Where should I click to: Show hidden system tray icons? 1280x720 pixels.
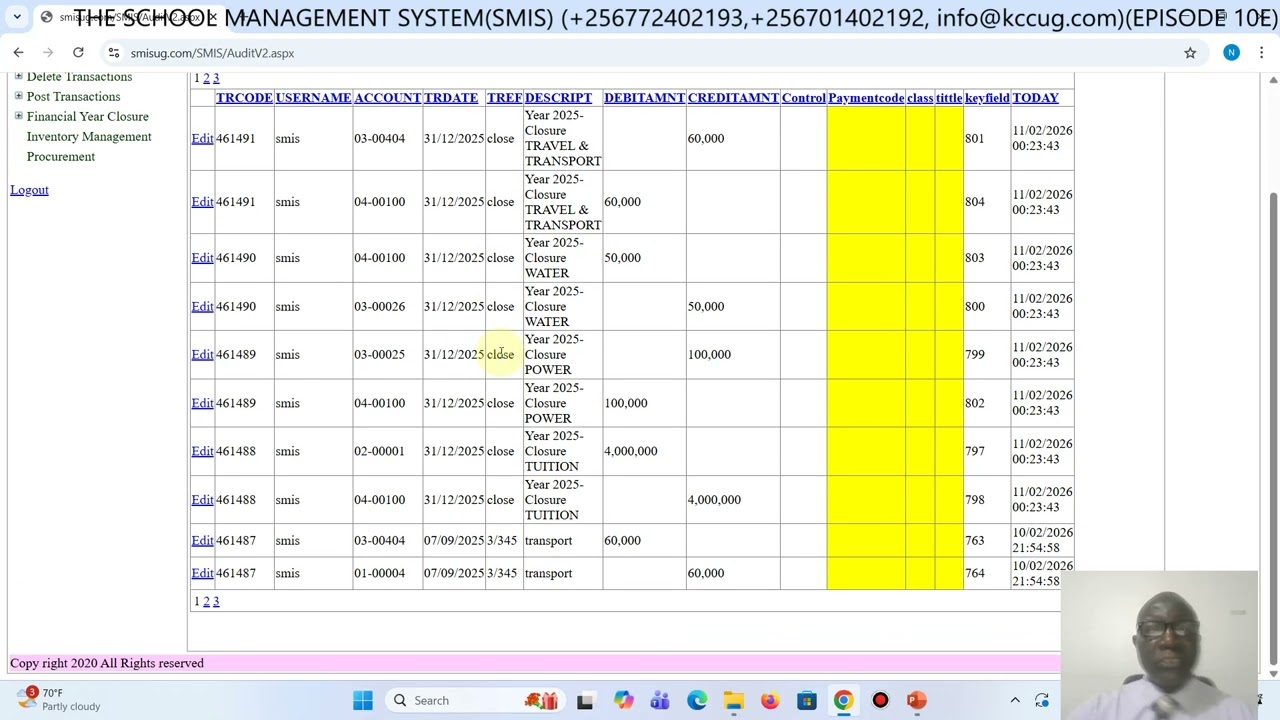tap(1015, 701)
